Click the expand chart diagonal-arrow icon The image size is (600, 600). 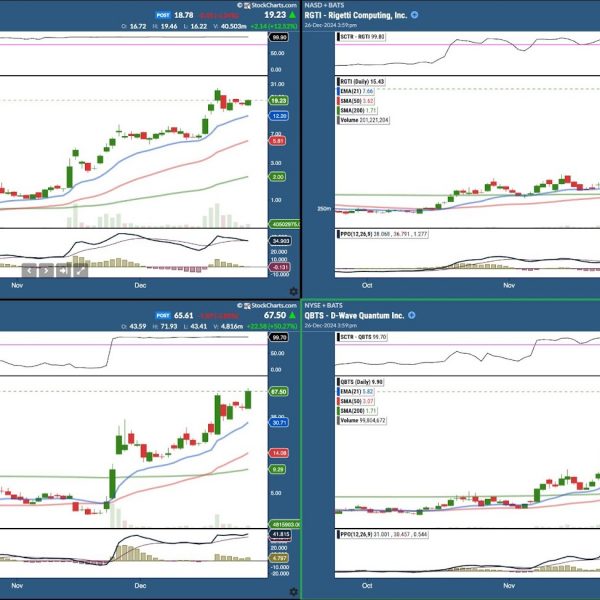(80, 271)
